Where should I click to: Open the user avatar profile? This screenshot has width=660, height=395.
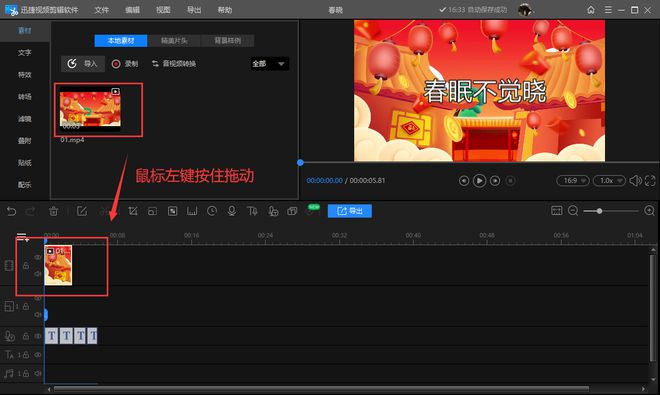525,9
